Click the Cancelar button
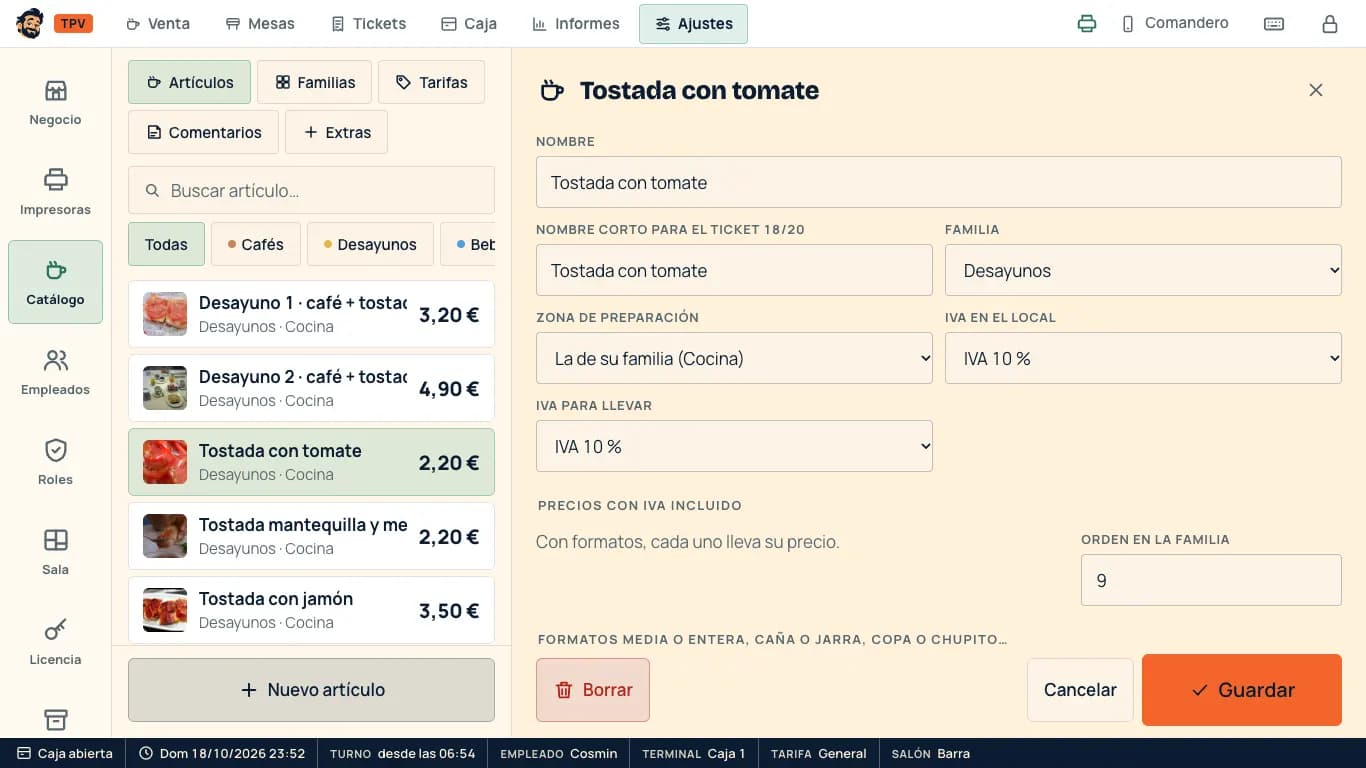 tap(1080, 690)
